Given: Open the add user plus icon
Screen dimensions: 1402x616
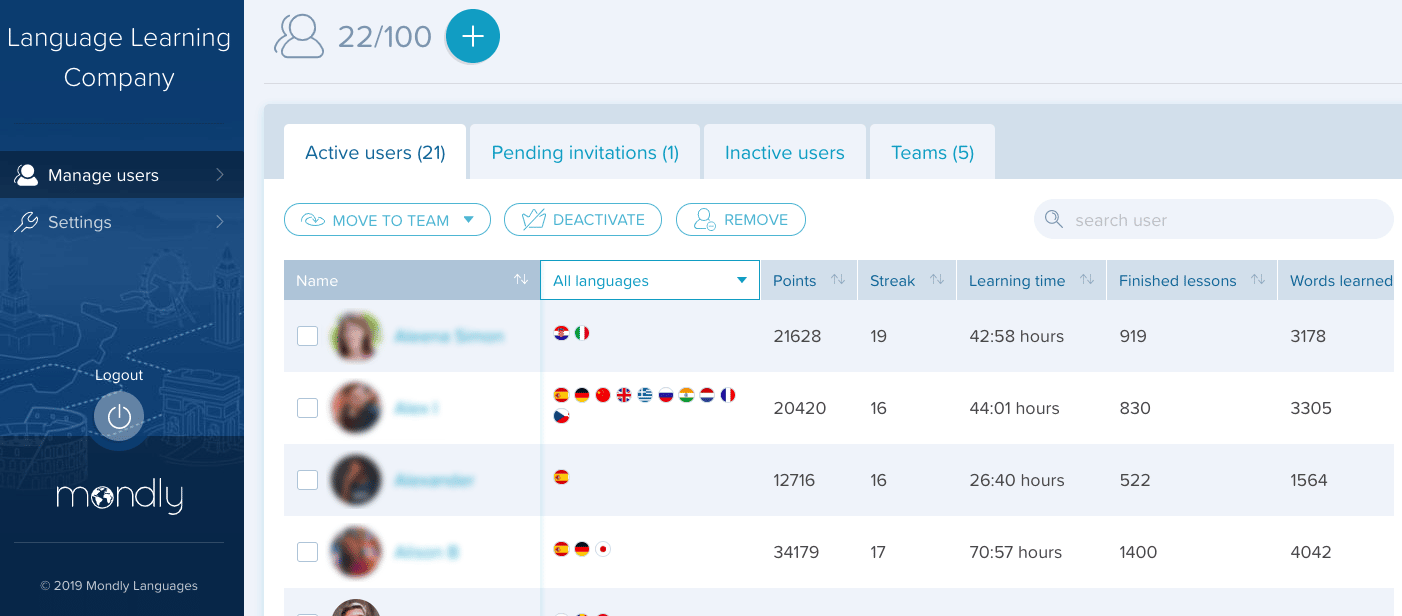Looking at the screenshot, I should coord(472,36).
